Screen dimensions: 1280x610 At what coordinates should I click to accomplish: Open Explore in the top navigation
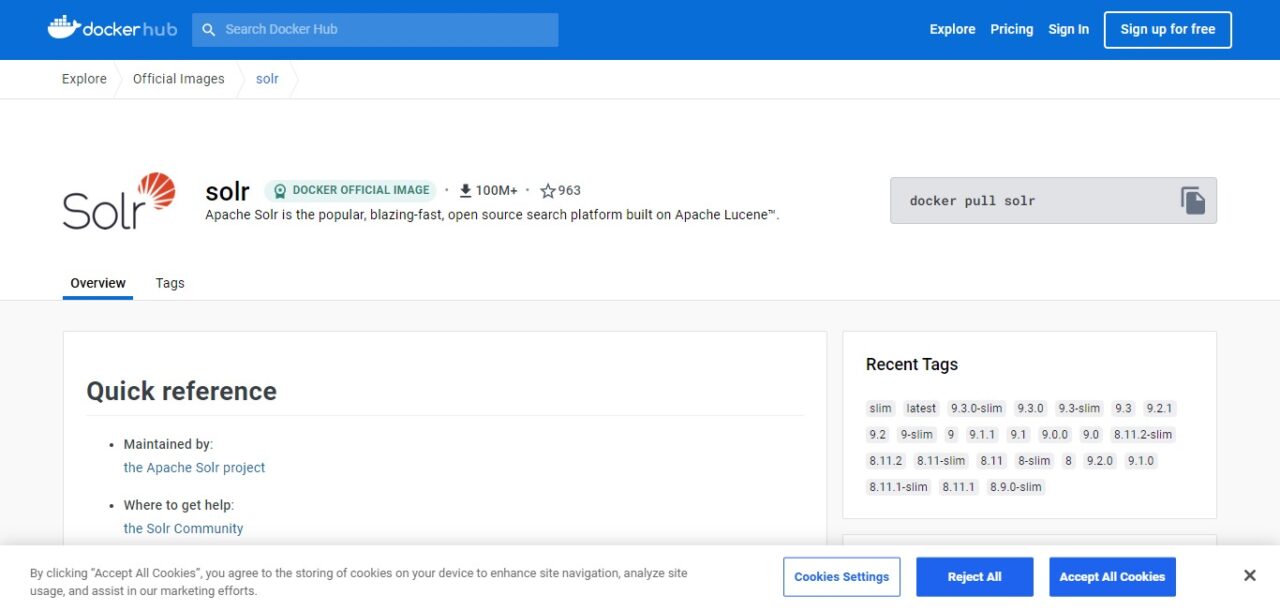click(952, 30)
